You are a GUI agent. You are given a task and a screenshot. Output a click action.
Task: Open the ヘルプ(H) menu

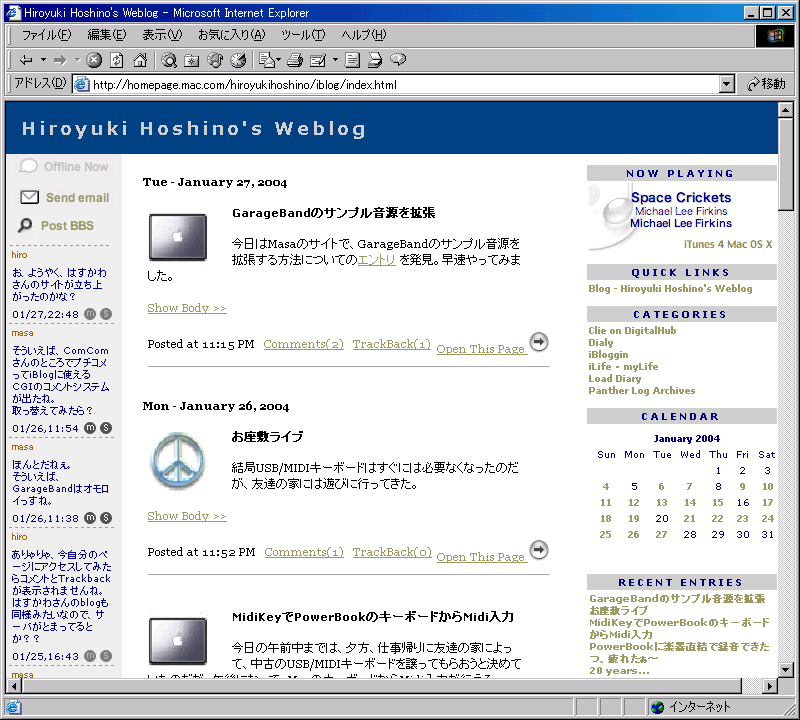364,35
